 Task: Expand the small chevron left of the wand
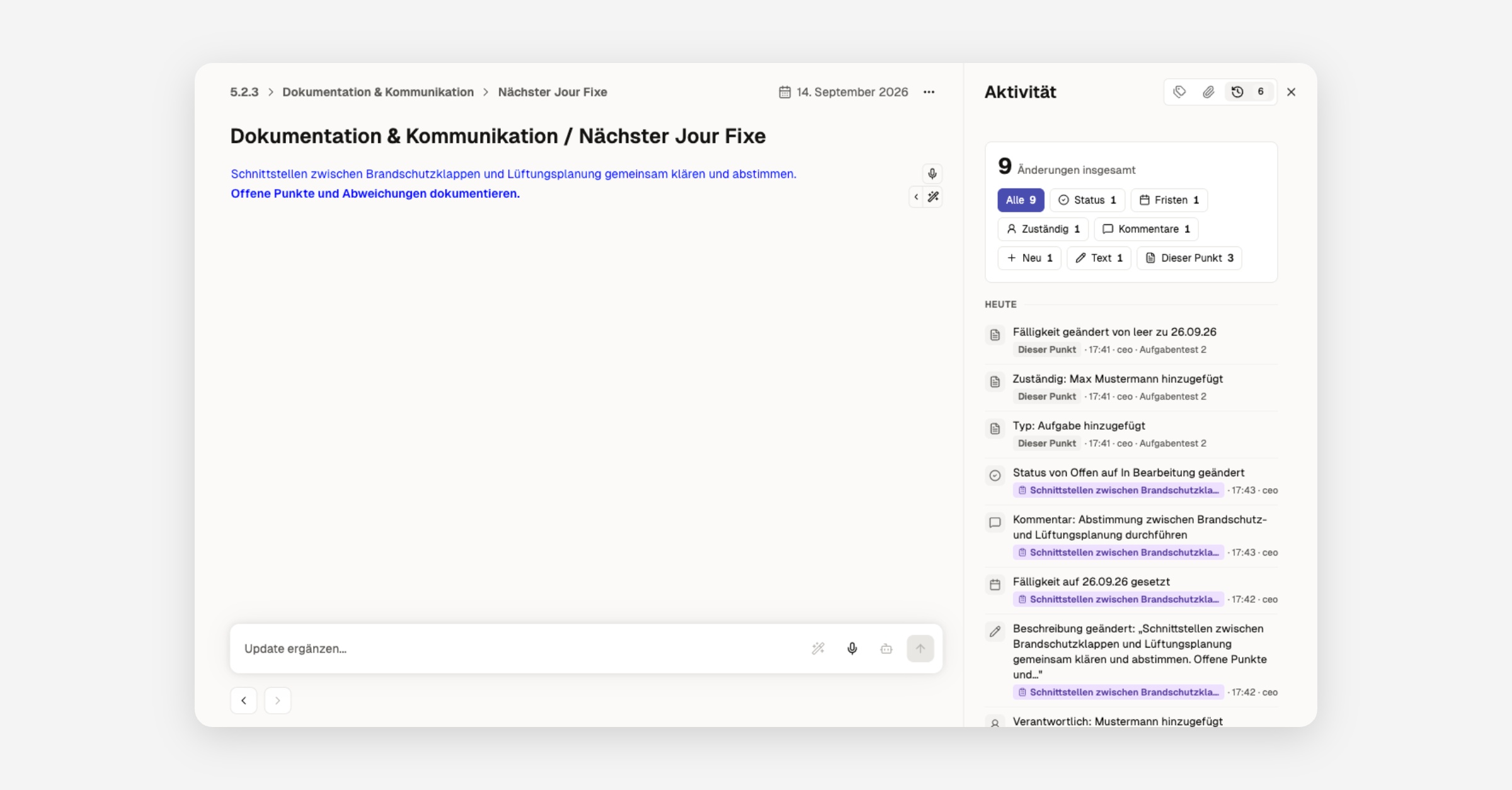click(x=916, y=197)
